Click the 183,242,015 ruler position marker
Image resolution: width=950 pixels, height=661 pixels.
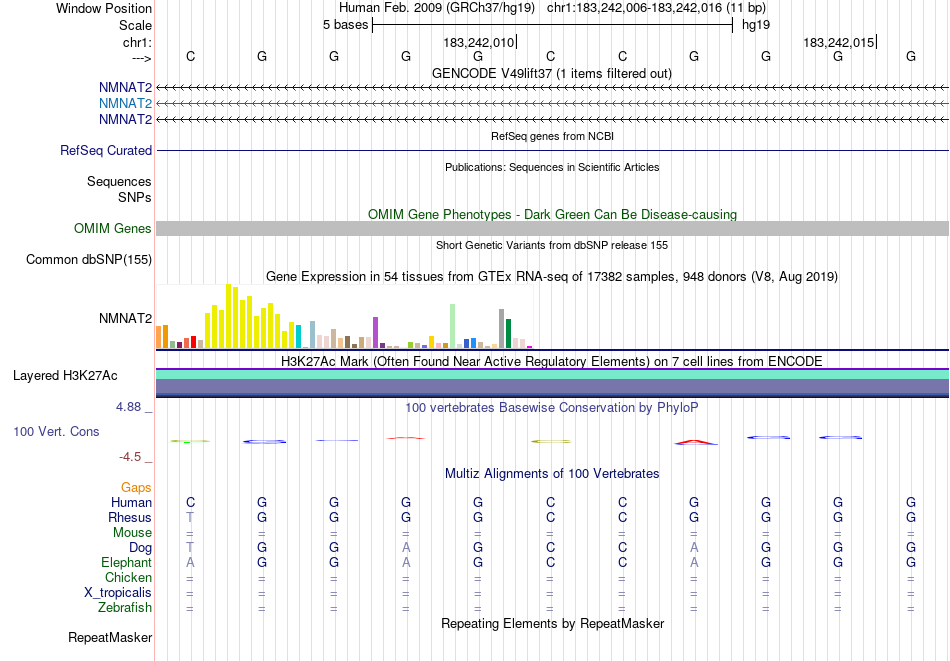[x=840, y=42]
